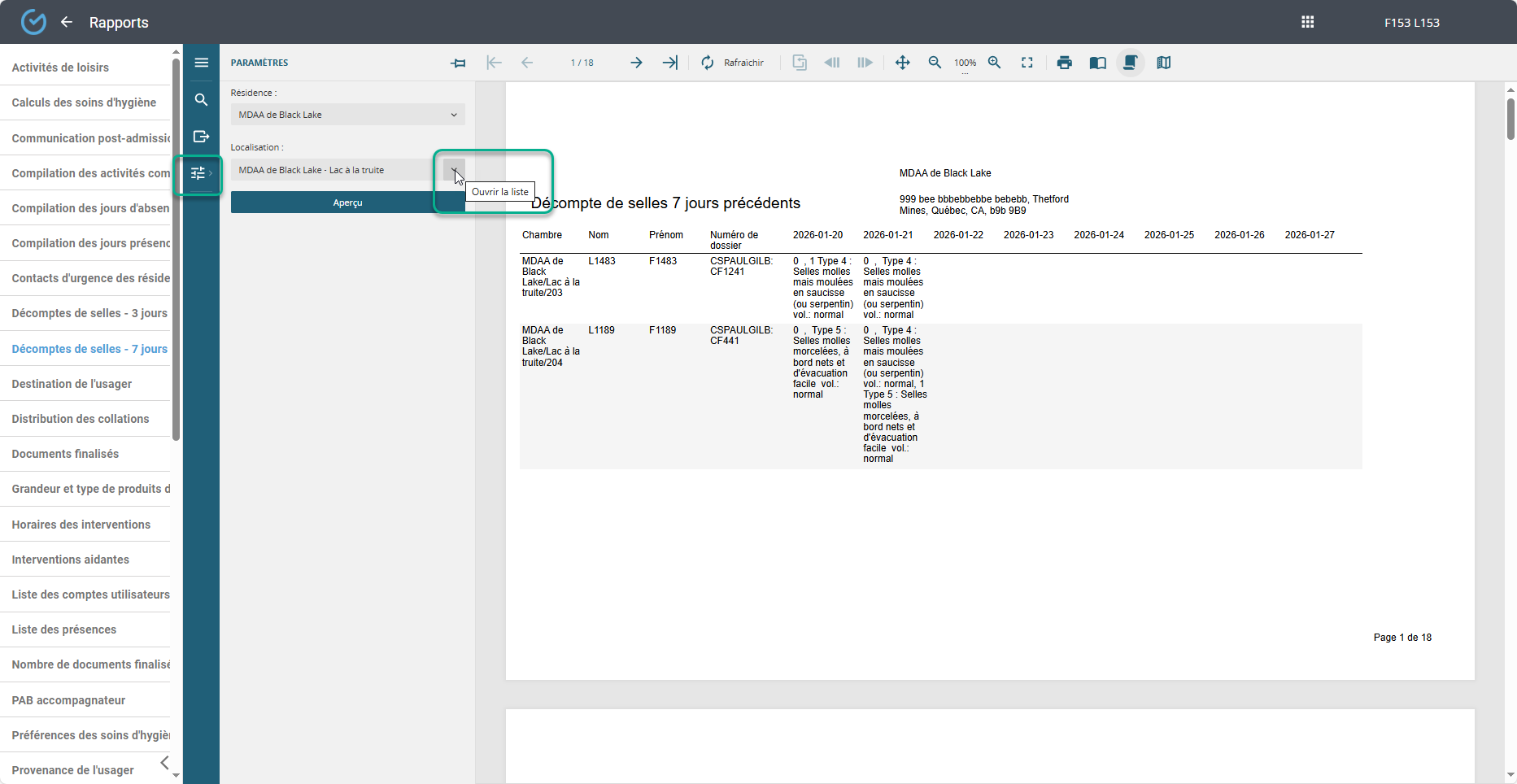
Task: Open the export icon in sidebar
Action: [x=201, y=137]
